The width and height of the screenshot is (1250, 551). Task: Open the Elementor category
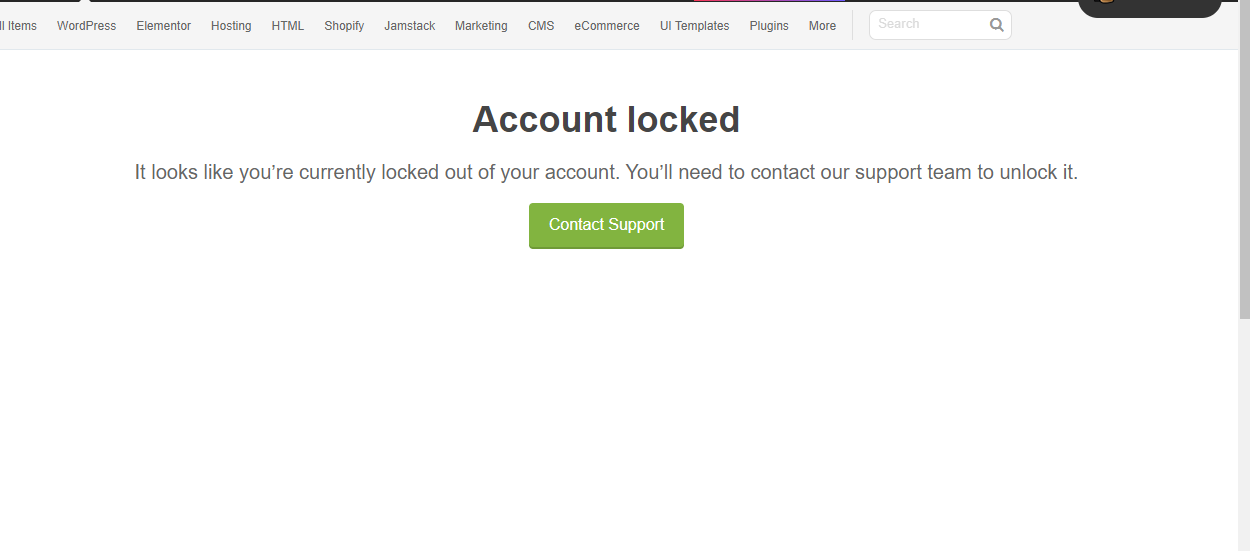coord(164,26)
